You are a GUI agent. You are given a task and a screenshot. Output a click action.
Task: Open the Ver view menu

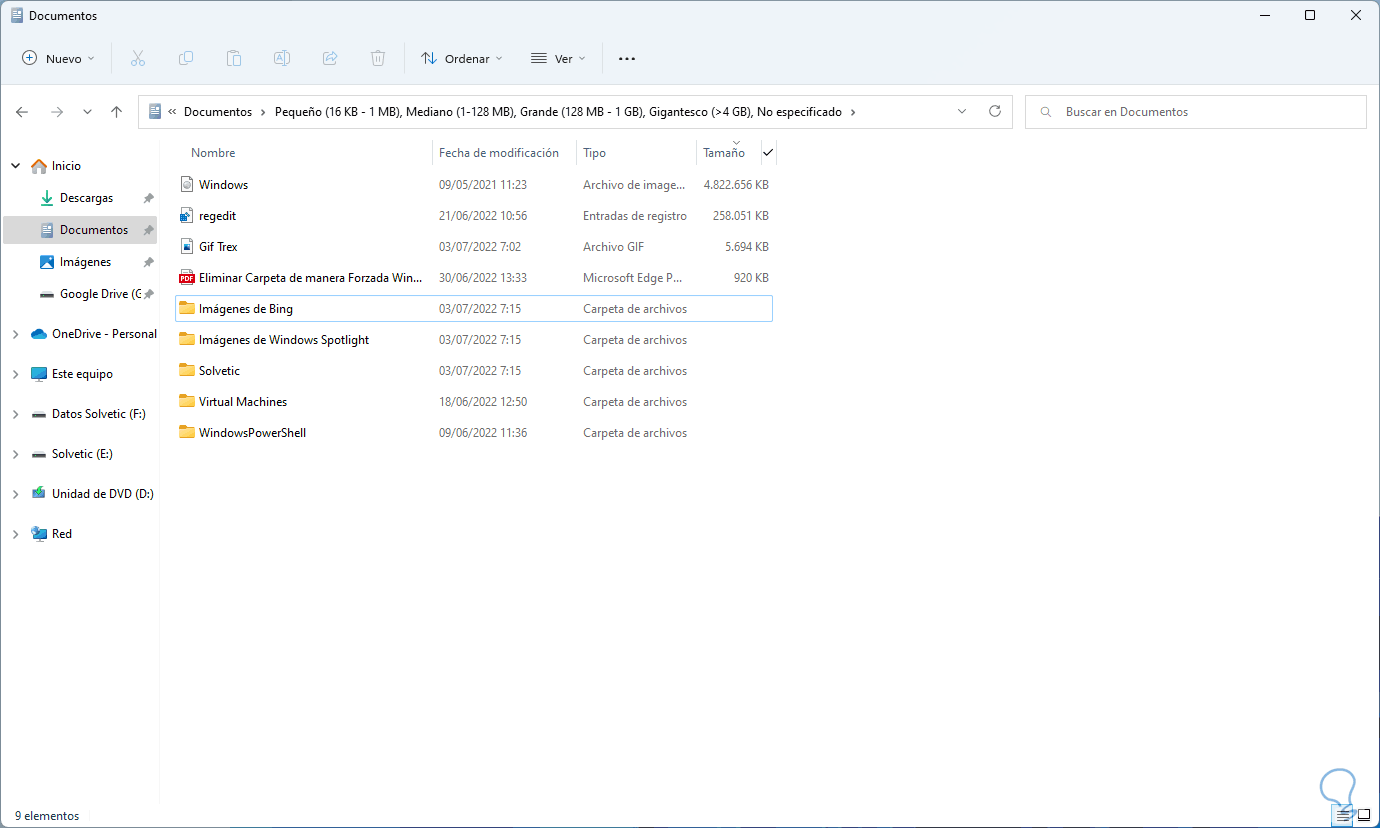(558, 58)
